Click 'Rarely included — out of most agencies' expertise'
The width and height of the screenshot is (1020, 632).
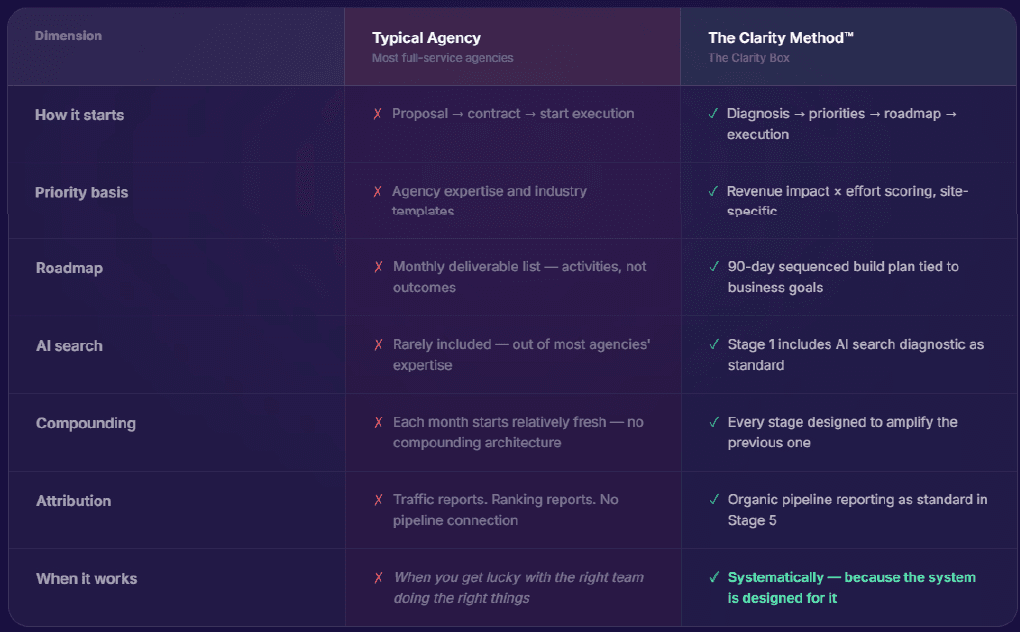point(522,354)
